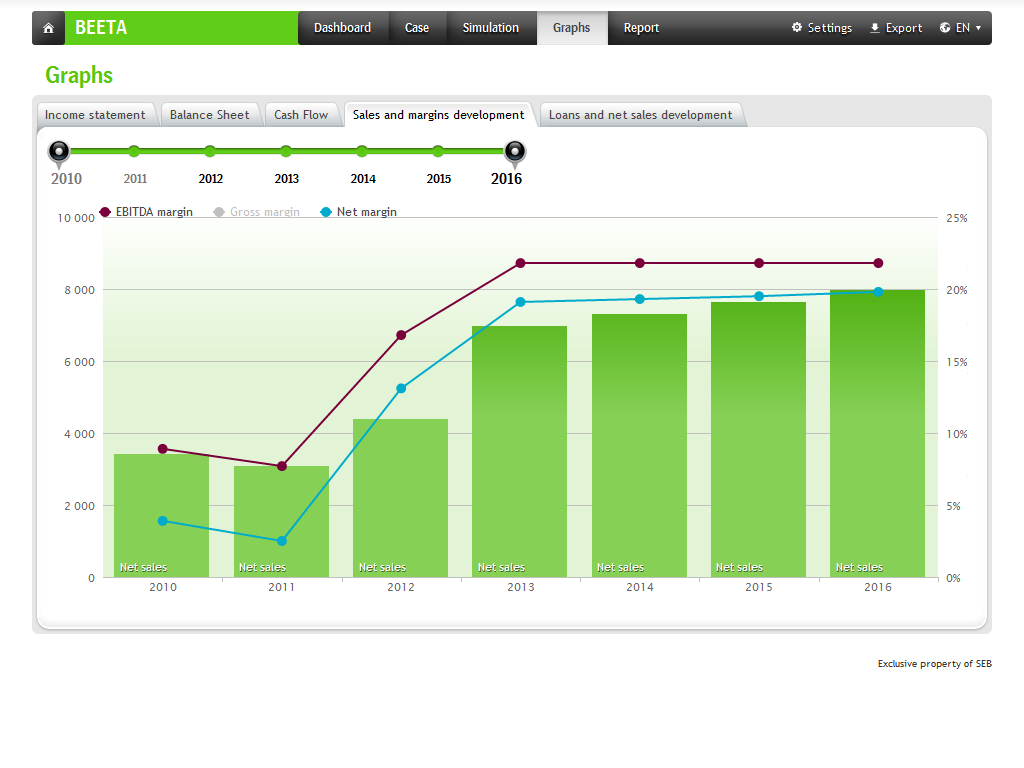The image size is (1024, 768).
Task: Go to the Simulation page
Action: tap(490, 28)
